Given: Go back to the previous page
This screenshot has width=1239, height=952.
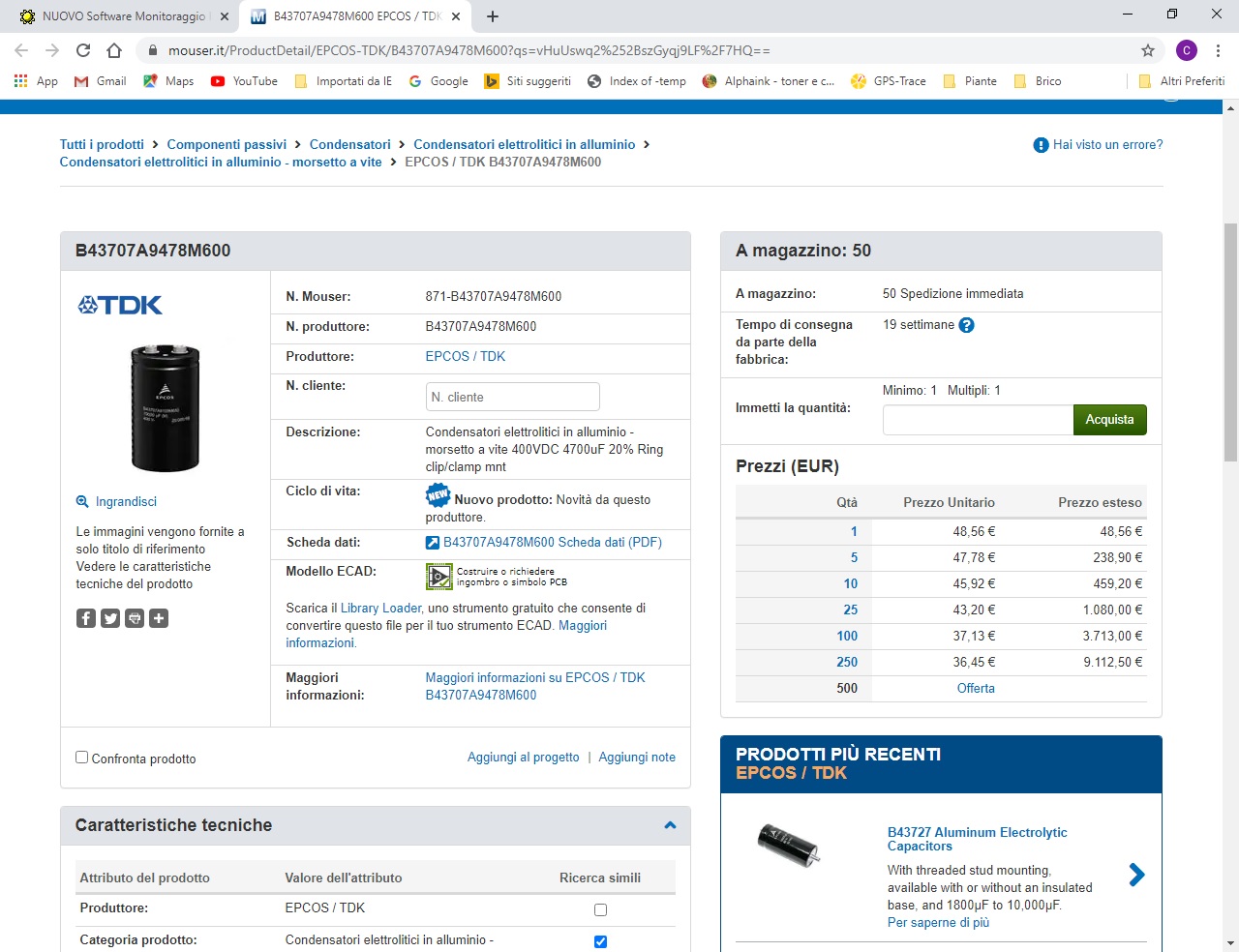Looking at the screenshot, I should click(x=21, y=50).
